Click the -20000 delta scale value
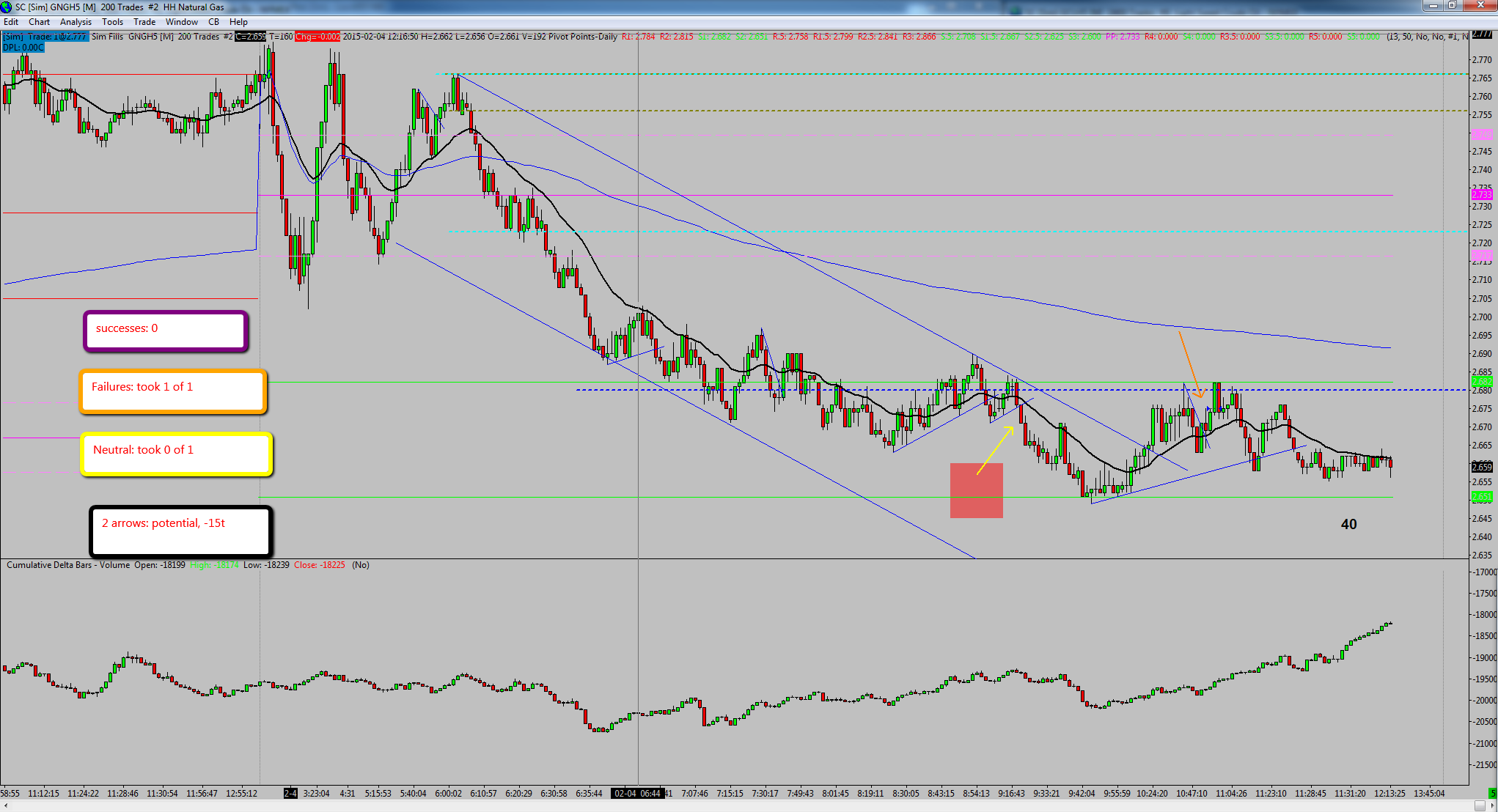 point(1484,701)
